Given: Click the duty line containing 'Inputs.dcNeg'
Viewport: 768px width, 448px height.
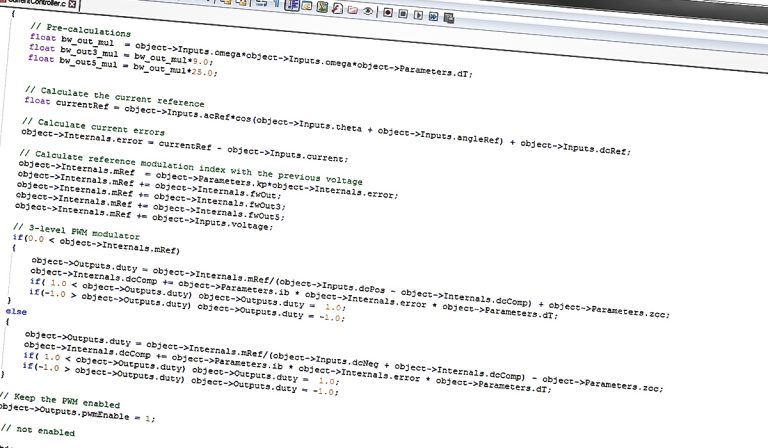Looking at the screenshot, I should click(344, 362).
